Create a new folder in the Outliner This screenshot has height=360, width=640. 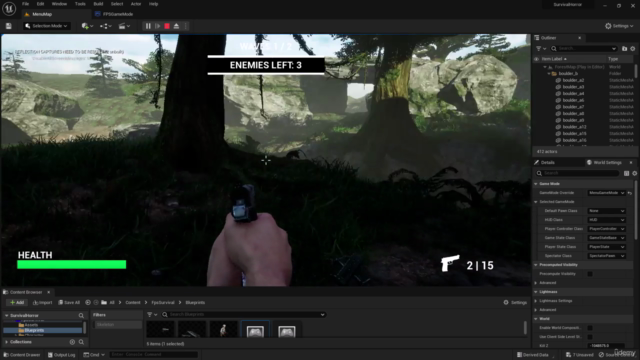(624, 49)
